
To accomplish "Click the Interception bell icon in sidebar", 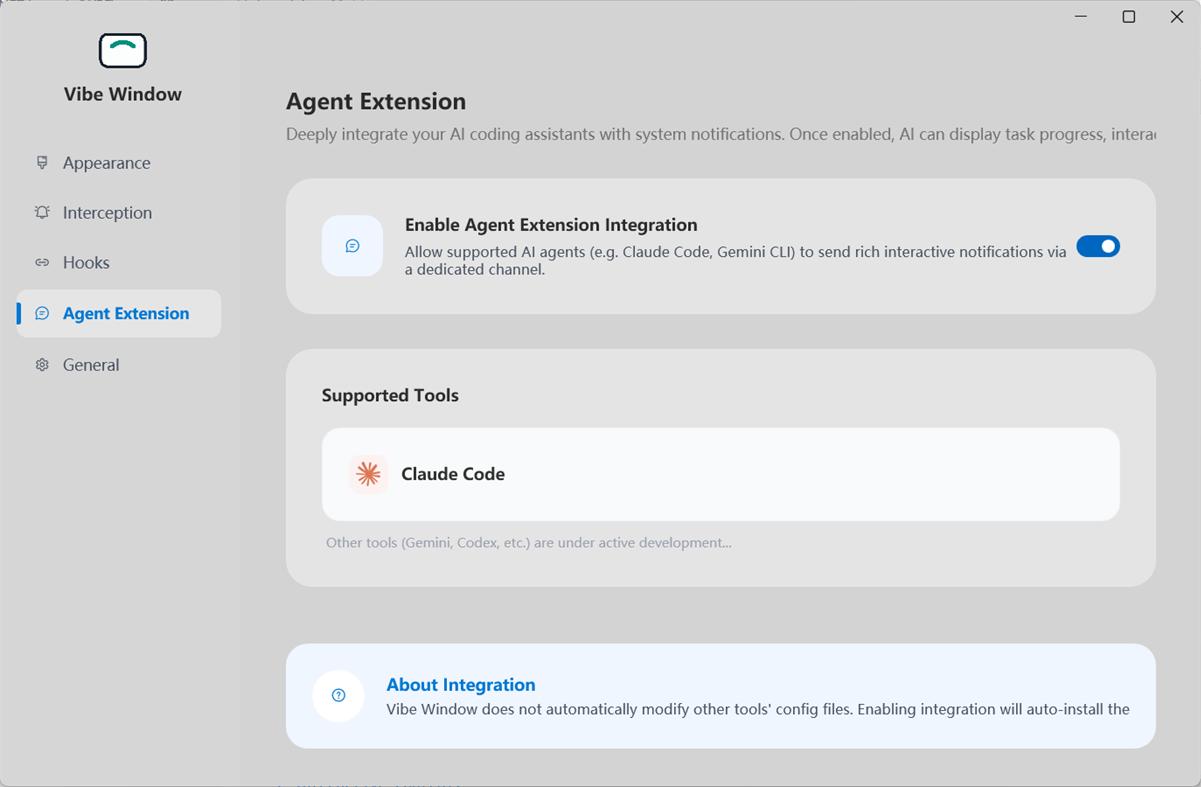I will click(x=42, y=212).
